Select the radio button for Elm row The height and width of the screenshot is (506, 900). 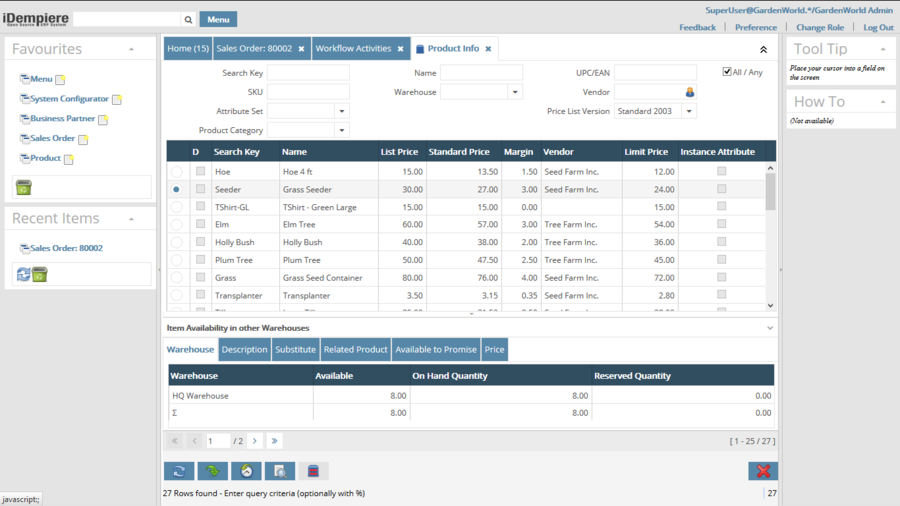(x=176, y=225)
